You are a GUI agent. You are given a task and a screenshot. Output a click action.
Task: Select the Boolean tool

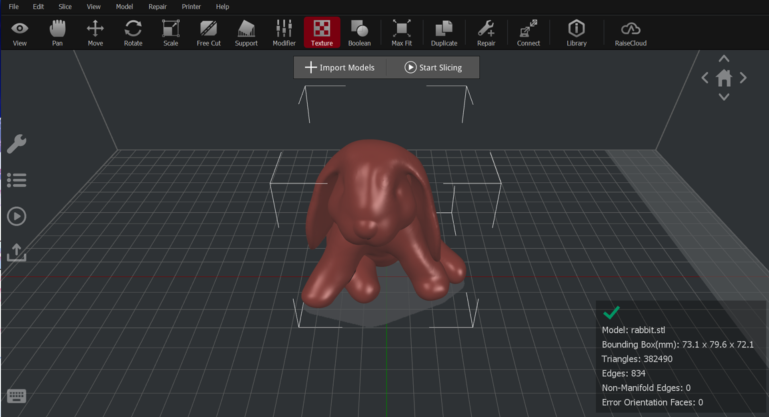(359, 32)
